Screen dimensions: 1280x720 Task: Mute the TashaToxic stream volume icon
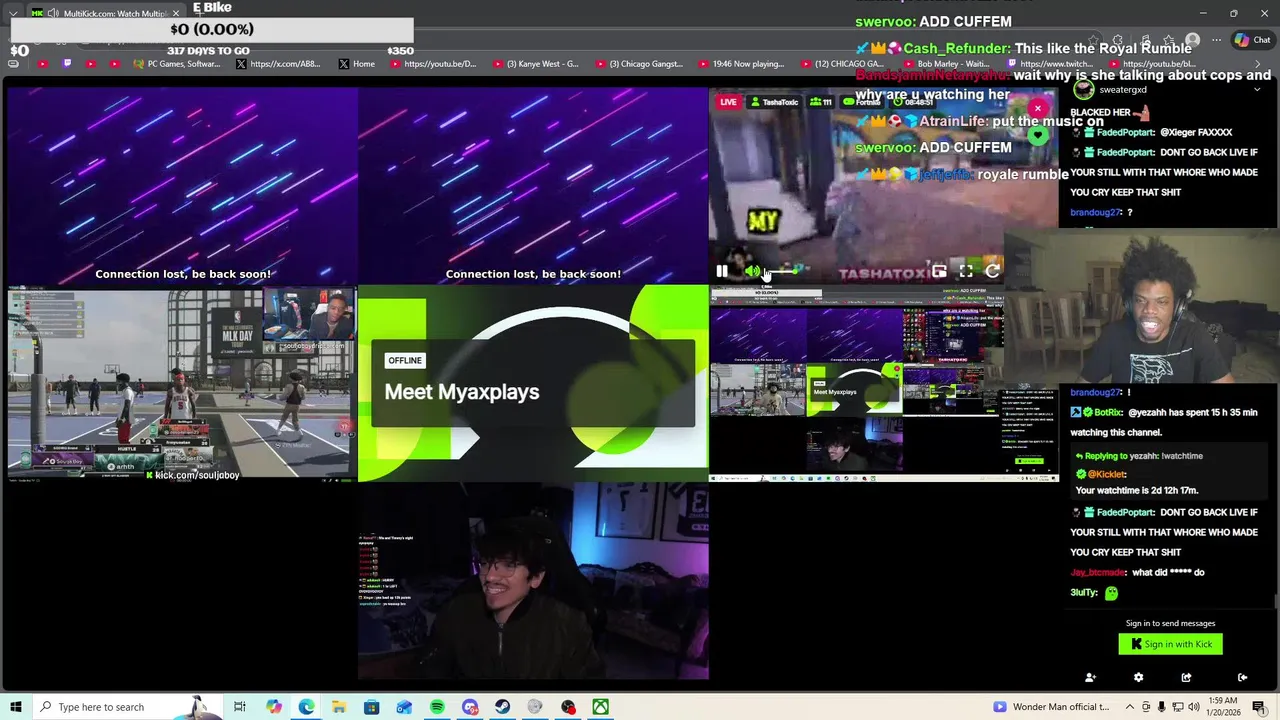[x=752, y=271]
